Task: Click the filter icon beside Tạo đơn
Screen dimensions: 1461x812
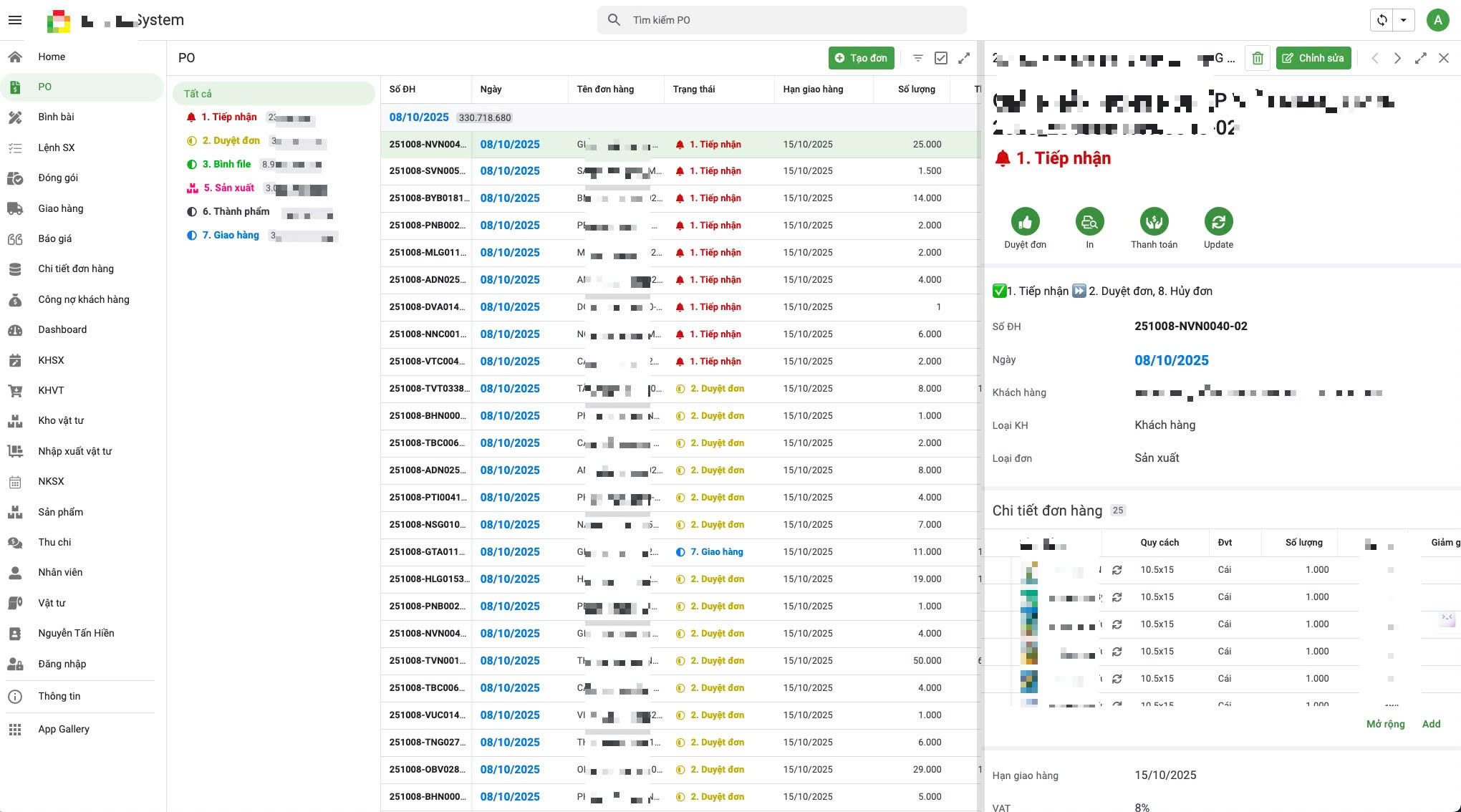Action: [x=917, y=58]
